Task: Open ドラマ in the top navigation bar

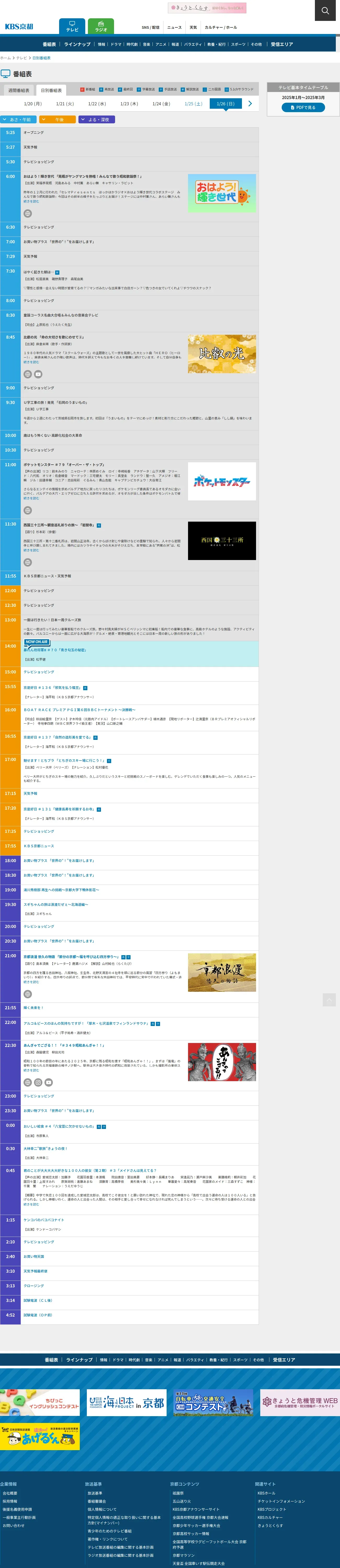Action: coord(116,44)
